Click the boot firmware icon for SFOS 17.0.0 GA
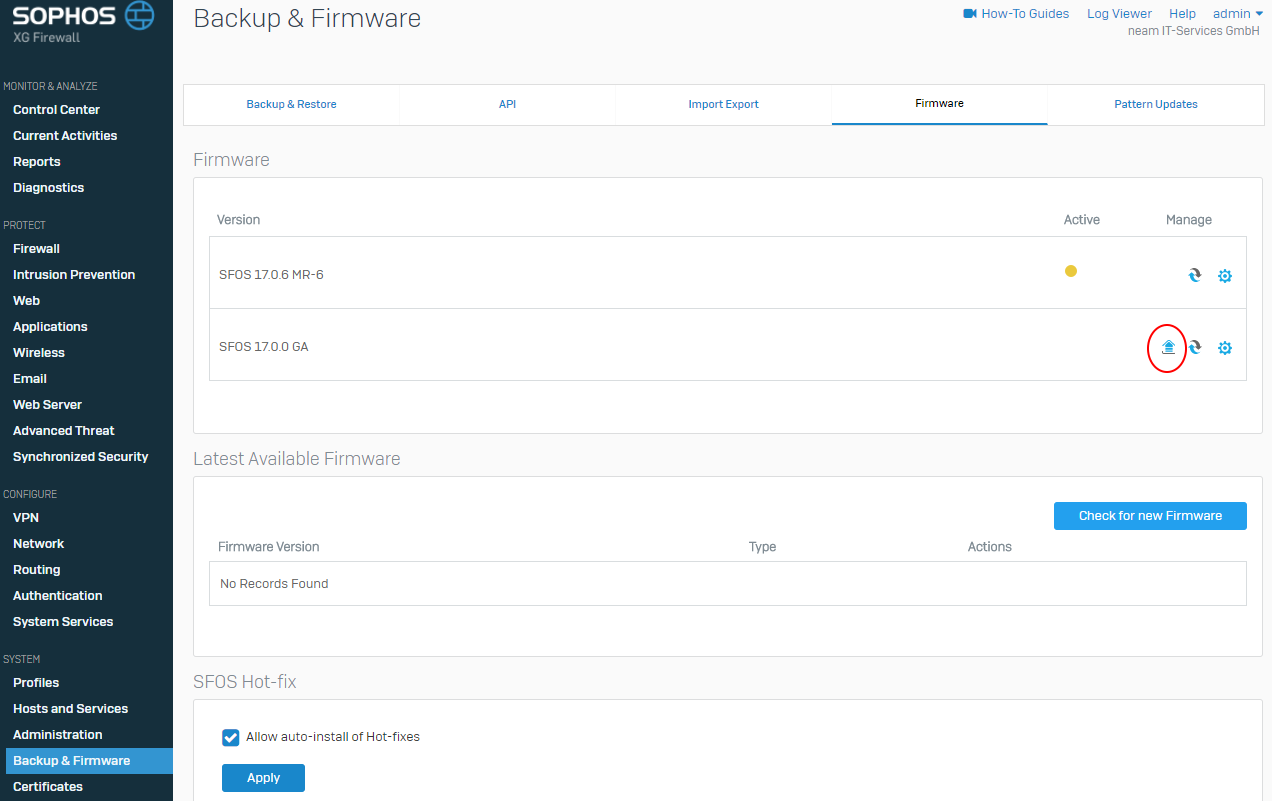The image size is (1272, 801). coord(1195,348)
